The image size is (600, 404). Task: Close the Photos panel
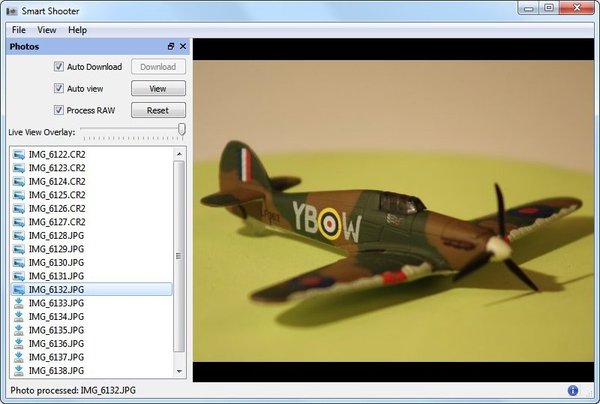[182, 47]
